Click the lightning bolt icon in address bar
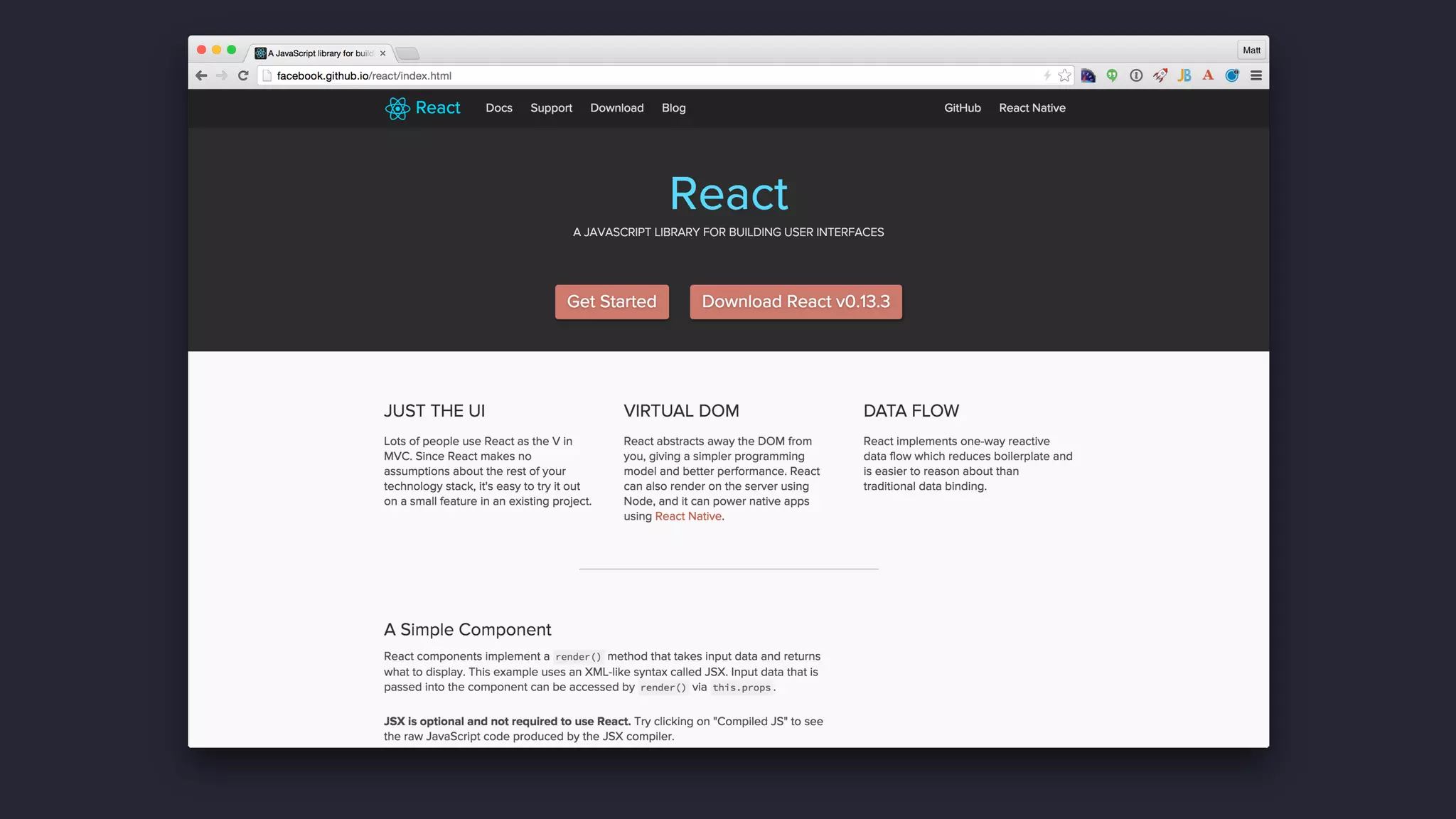Screen dimensions: 1456x819 click(1047, 75)
